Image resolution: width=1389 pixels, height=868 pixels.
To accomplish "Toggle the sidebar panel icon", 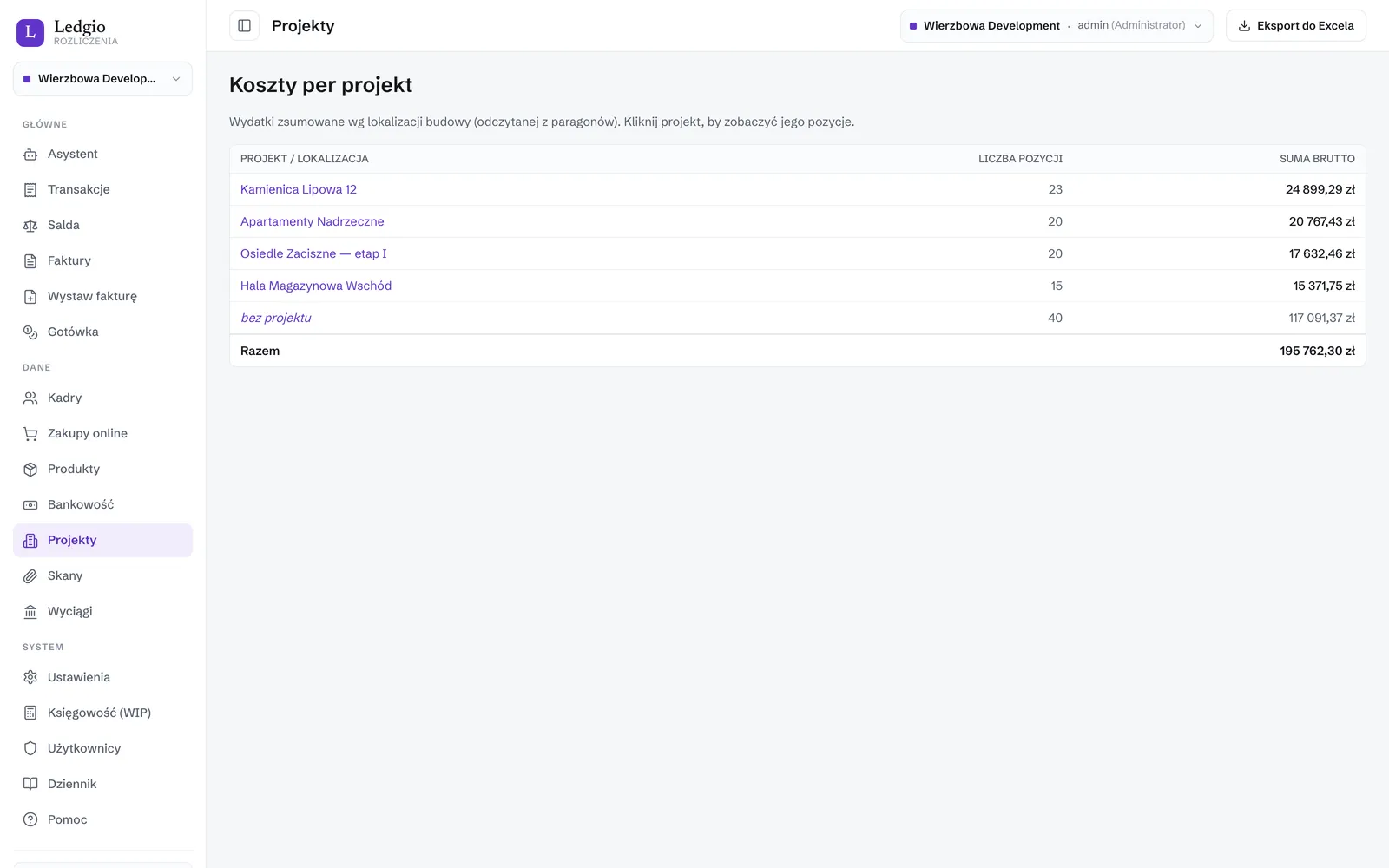I will click(x=244, y=26).
